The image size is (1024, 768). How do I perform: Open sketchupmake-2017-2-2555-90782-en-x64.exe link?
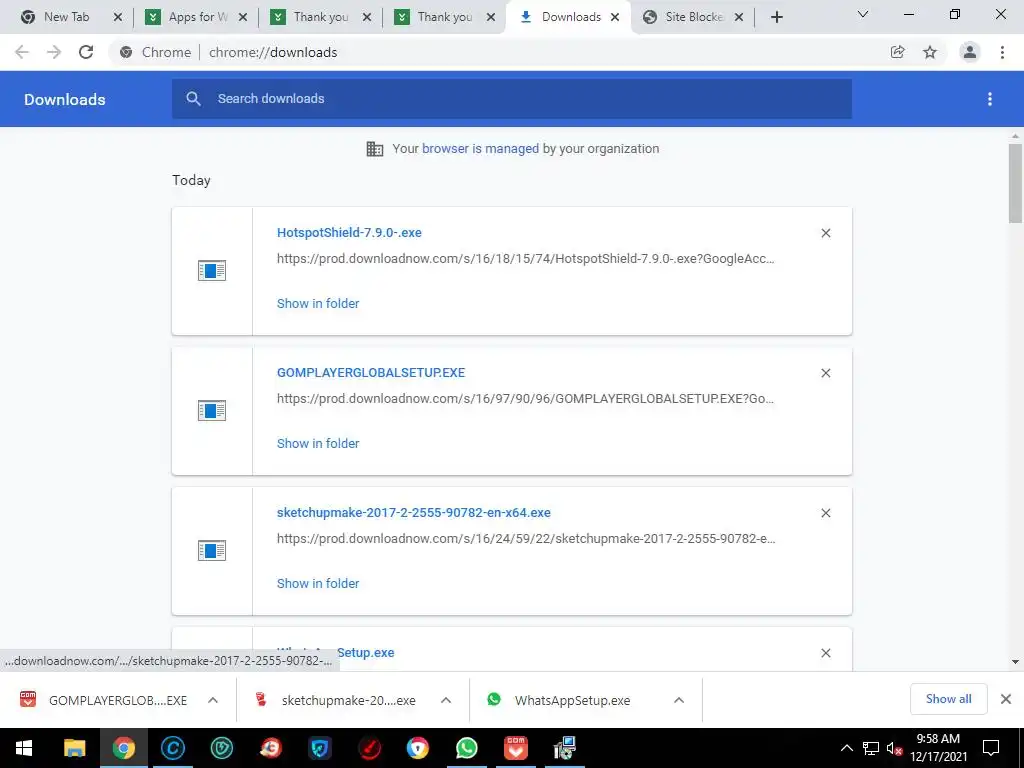coord(413,513)
